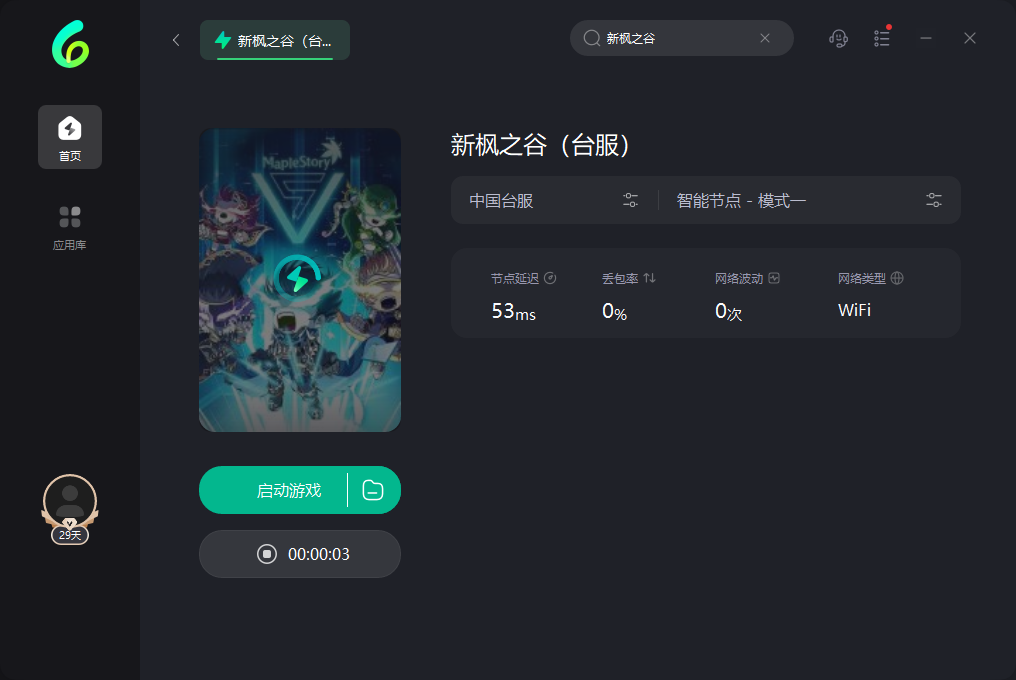This screenshot has width=1016, height=680.
Task: Click the 网络类型 globe icon
Action: tap(897, 278)
